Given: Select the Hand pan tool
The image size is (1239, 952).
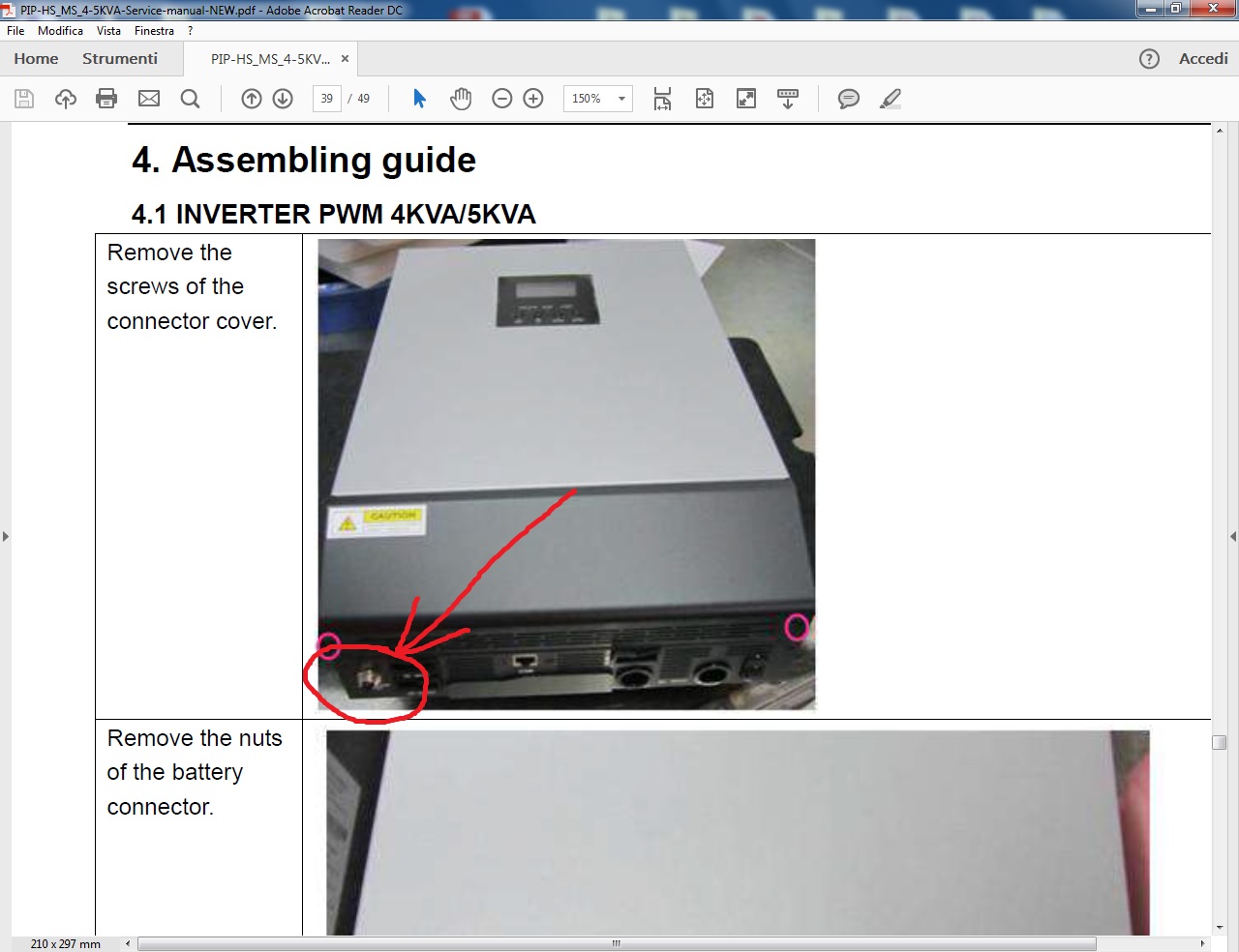Looking at the screenshot, I should coord(461,99).
